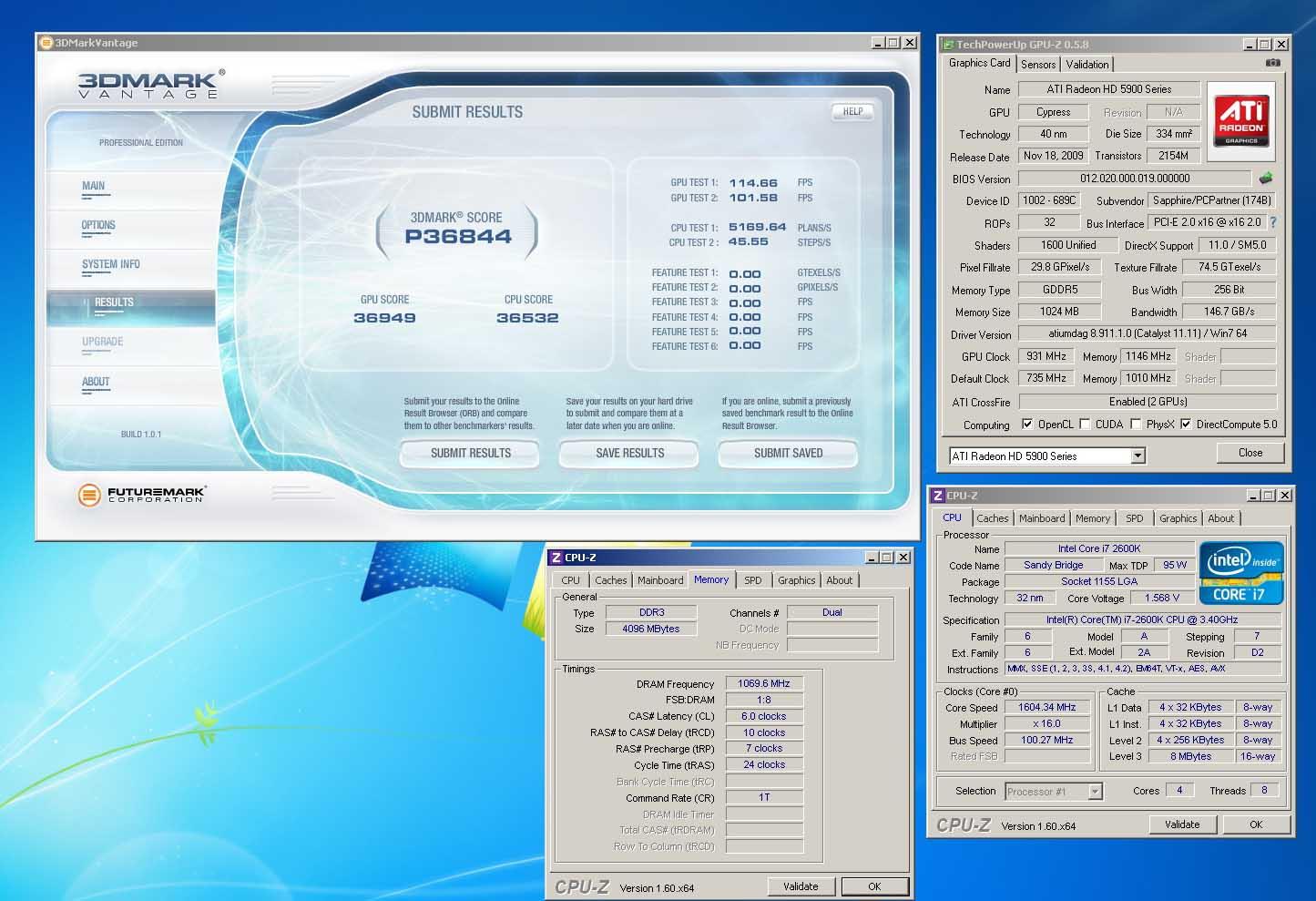Switch to CPU tab in the CPU-Z Memory window
Viewport: 1316px width, 901px height.
pyautogui.click(x=570, y=580)
